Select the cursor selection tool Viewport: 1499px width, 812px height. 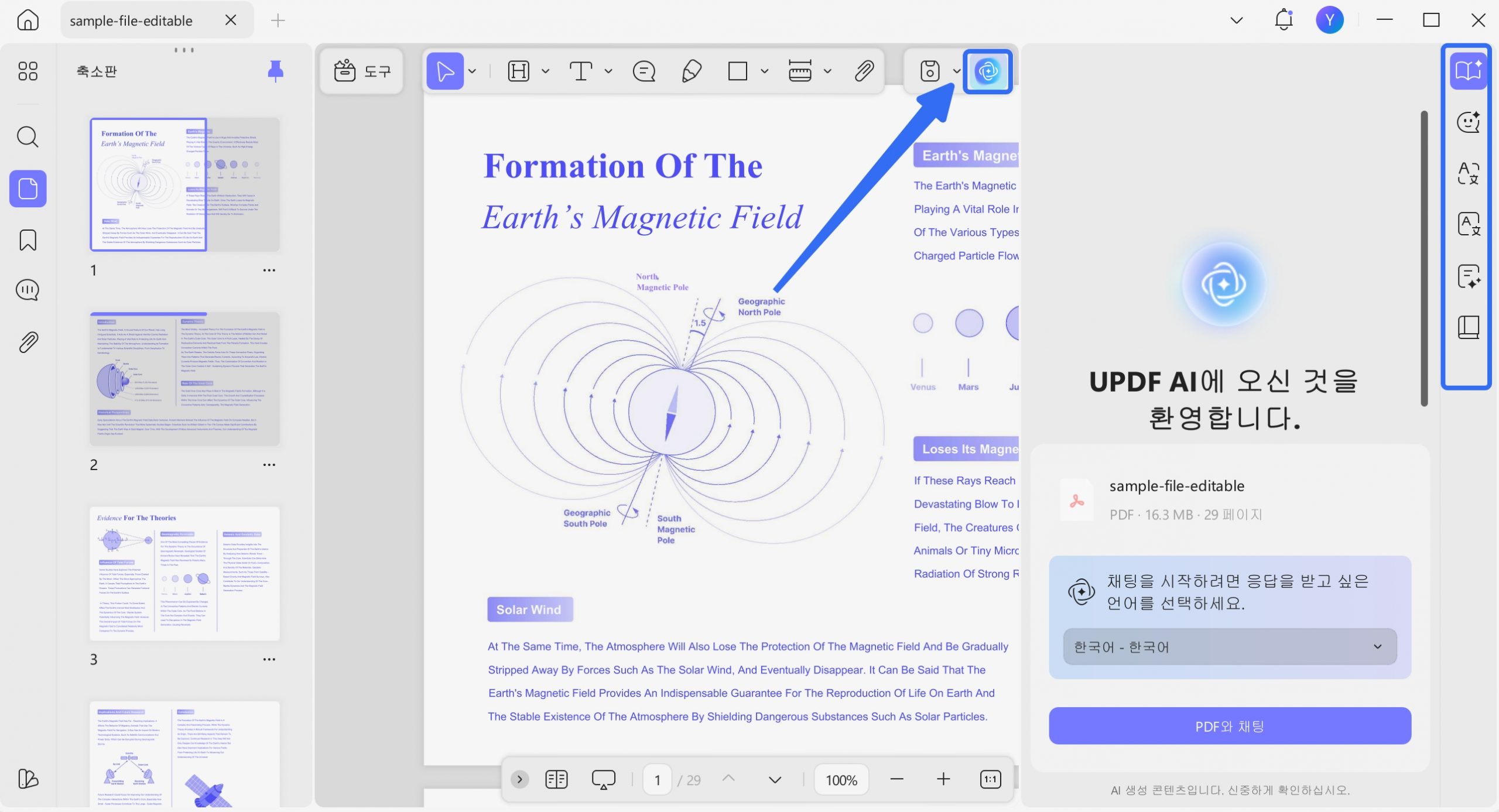click(445, 71)
